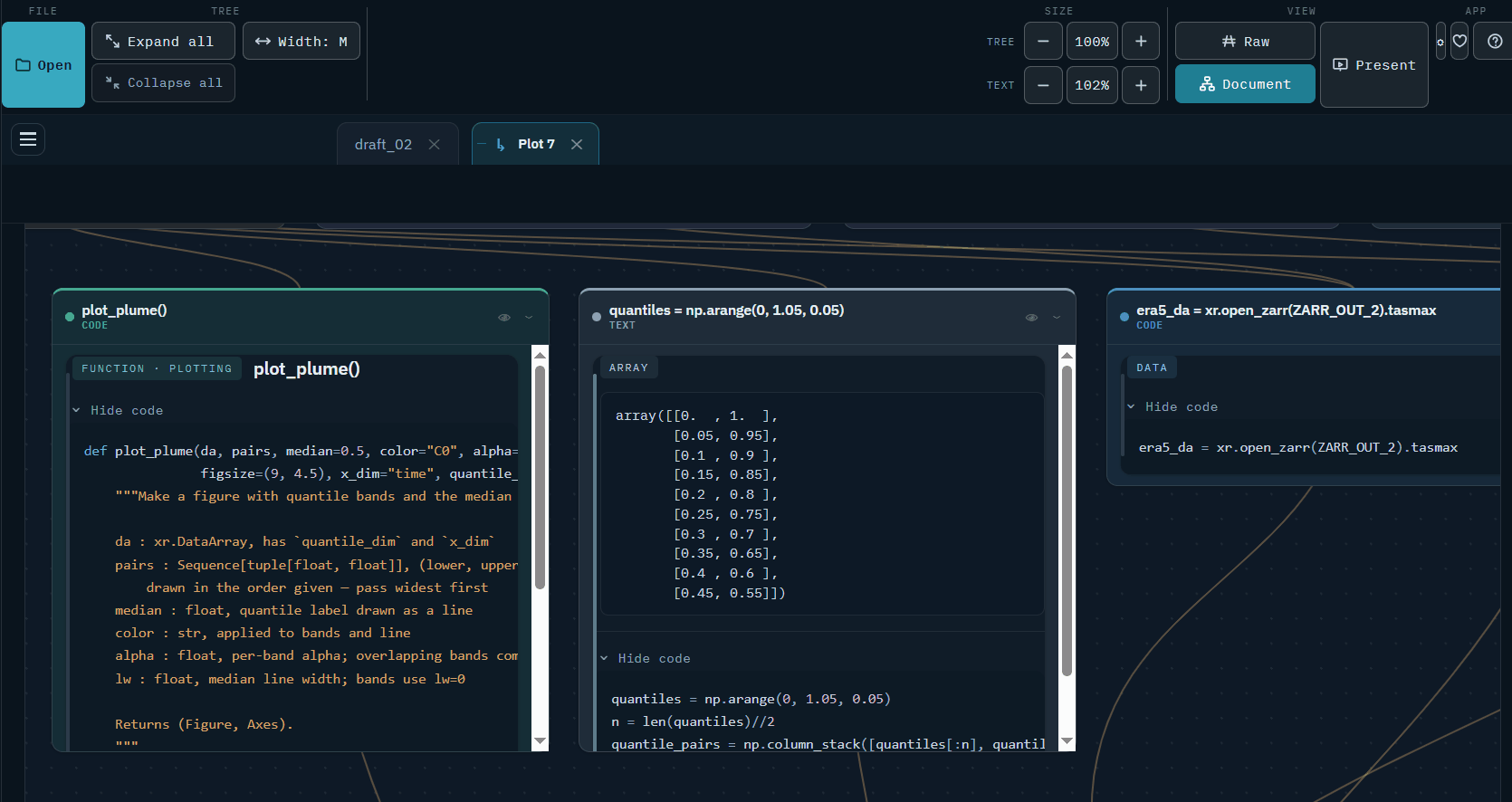The width and height of the screenshot is (1512, 802).
Task: Close the Plot 7 tab
Action: pyautogui.click(x=577, y=145)
